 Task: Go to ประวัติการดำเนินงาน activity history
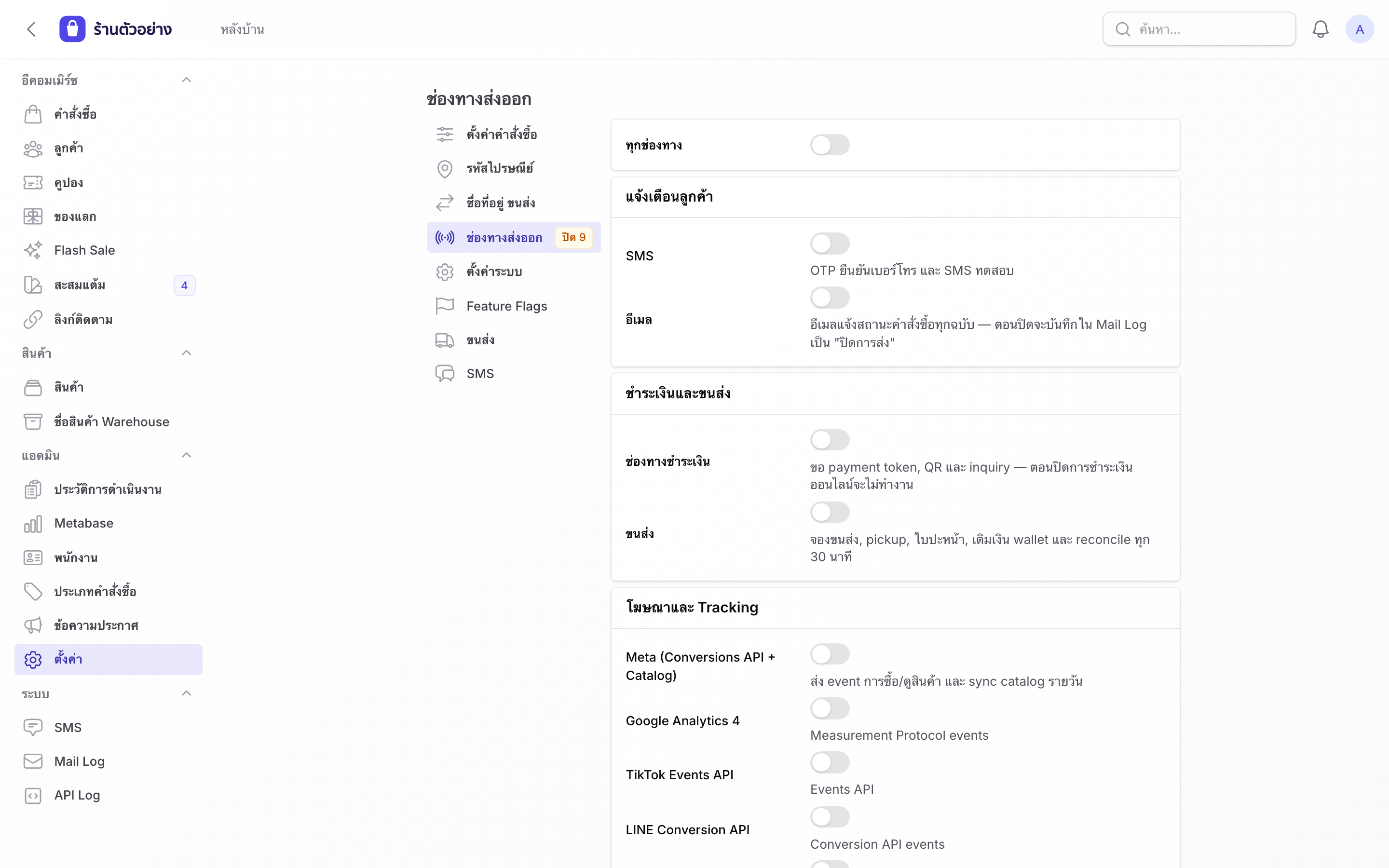coord(109,489)
